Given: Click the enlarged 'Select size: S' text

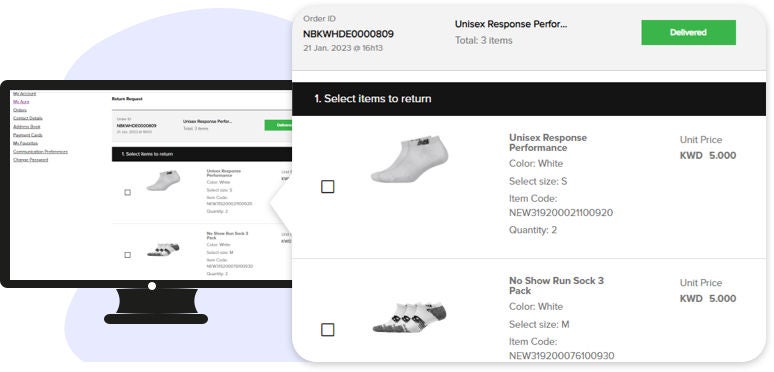Looking at the screenshot, I should (538, 181).
